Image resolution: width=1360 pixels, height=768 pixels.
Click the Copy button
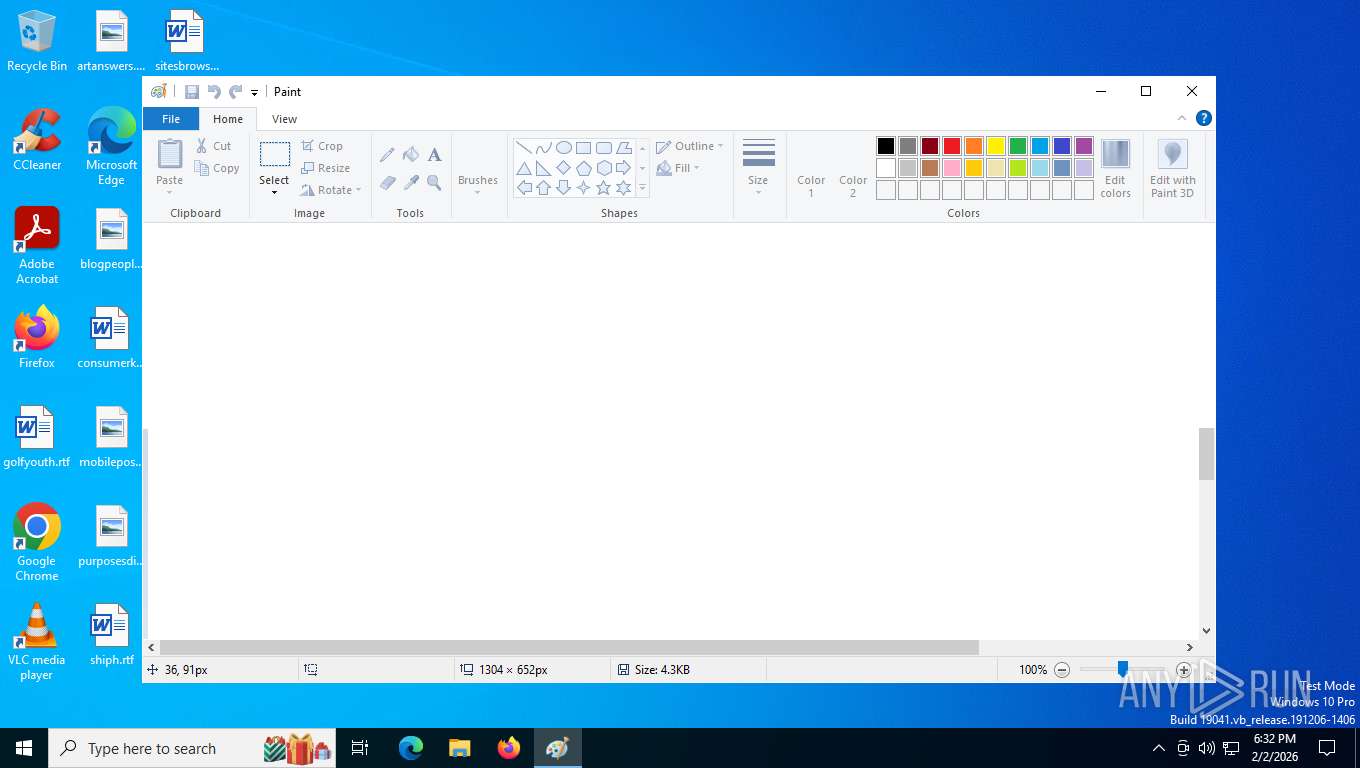tap(217, 168)
